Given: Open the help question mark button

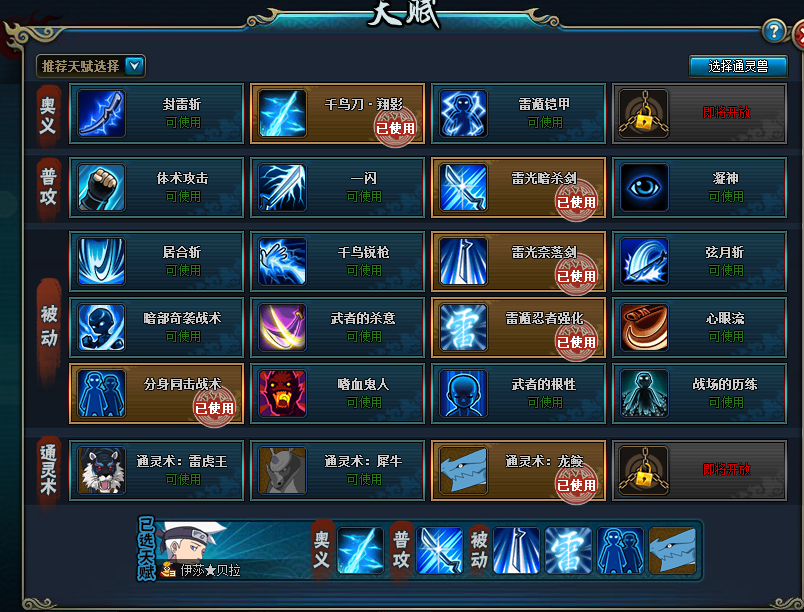Looking at the screenshot, I should (x=774, y=31).
